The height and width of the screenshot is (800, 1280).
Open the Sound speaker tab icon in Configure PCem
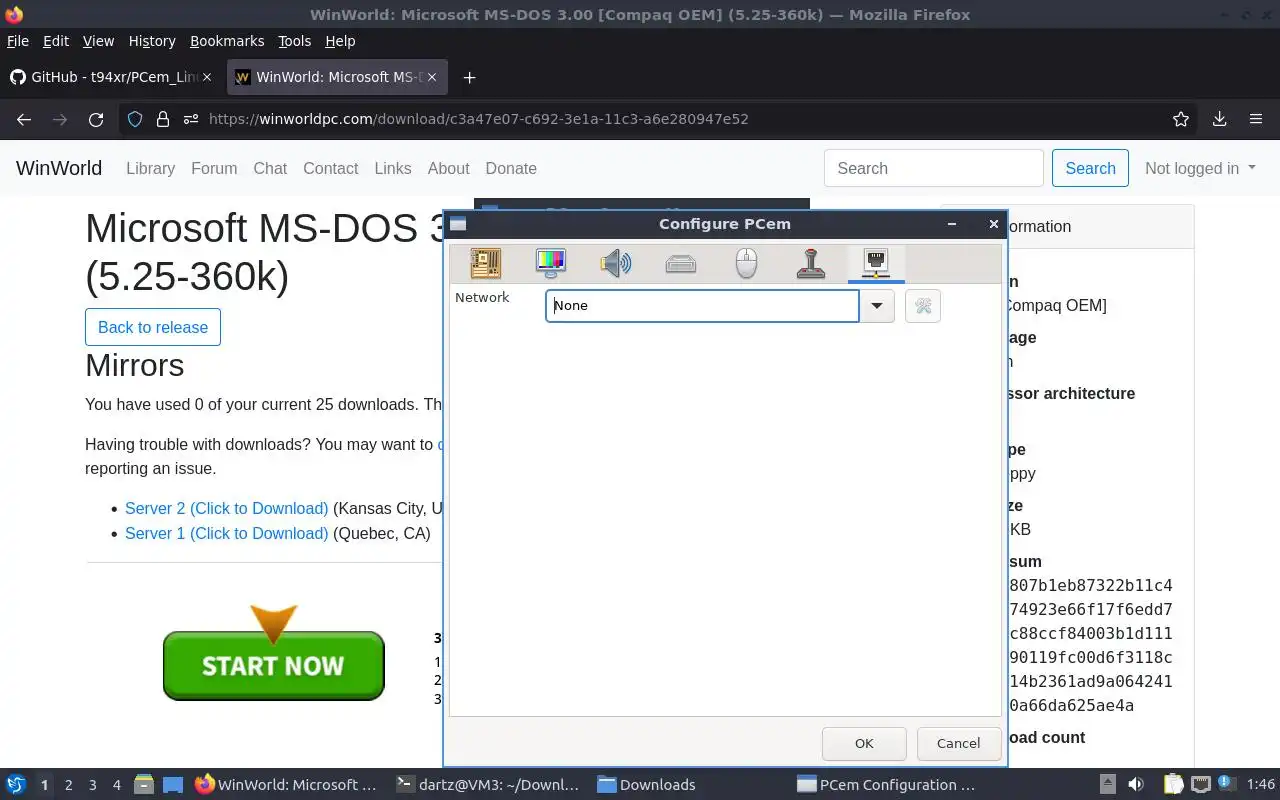click(x=616, y=263)
